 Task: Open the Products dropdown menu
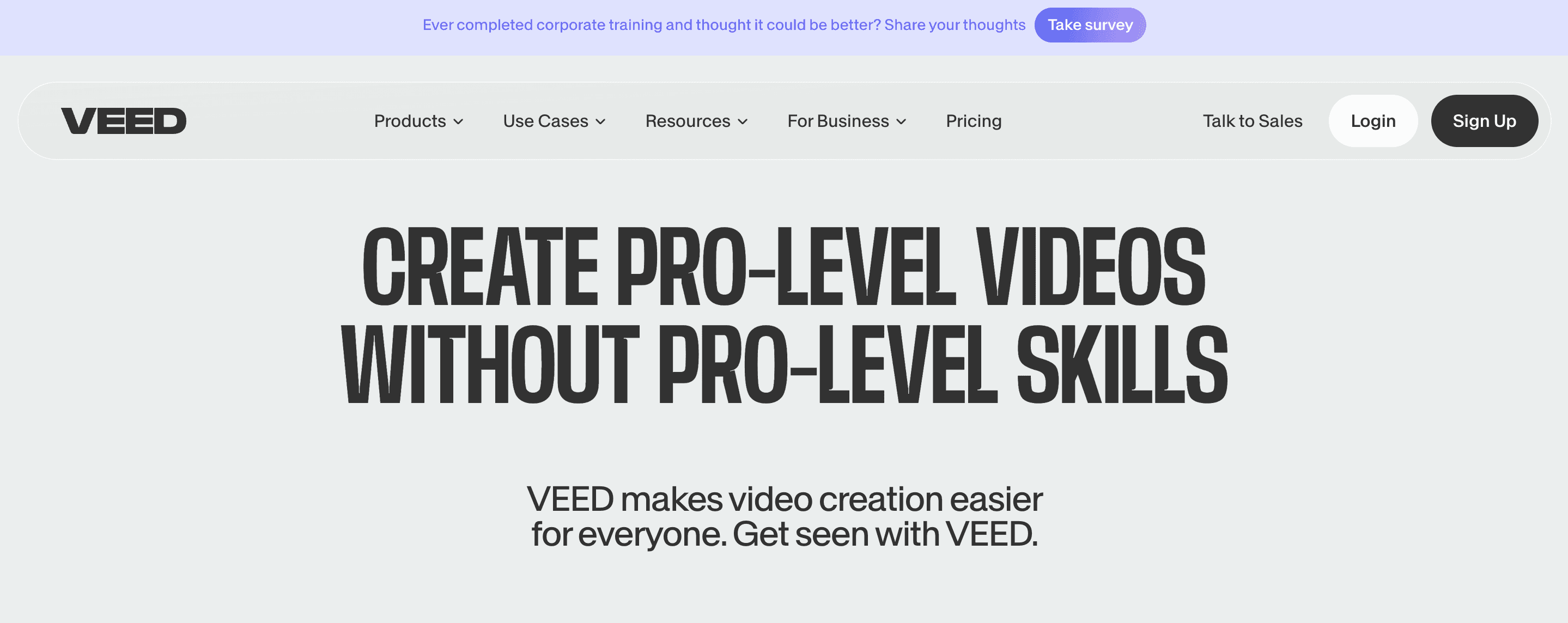(418, 121)
